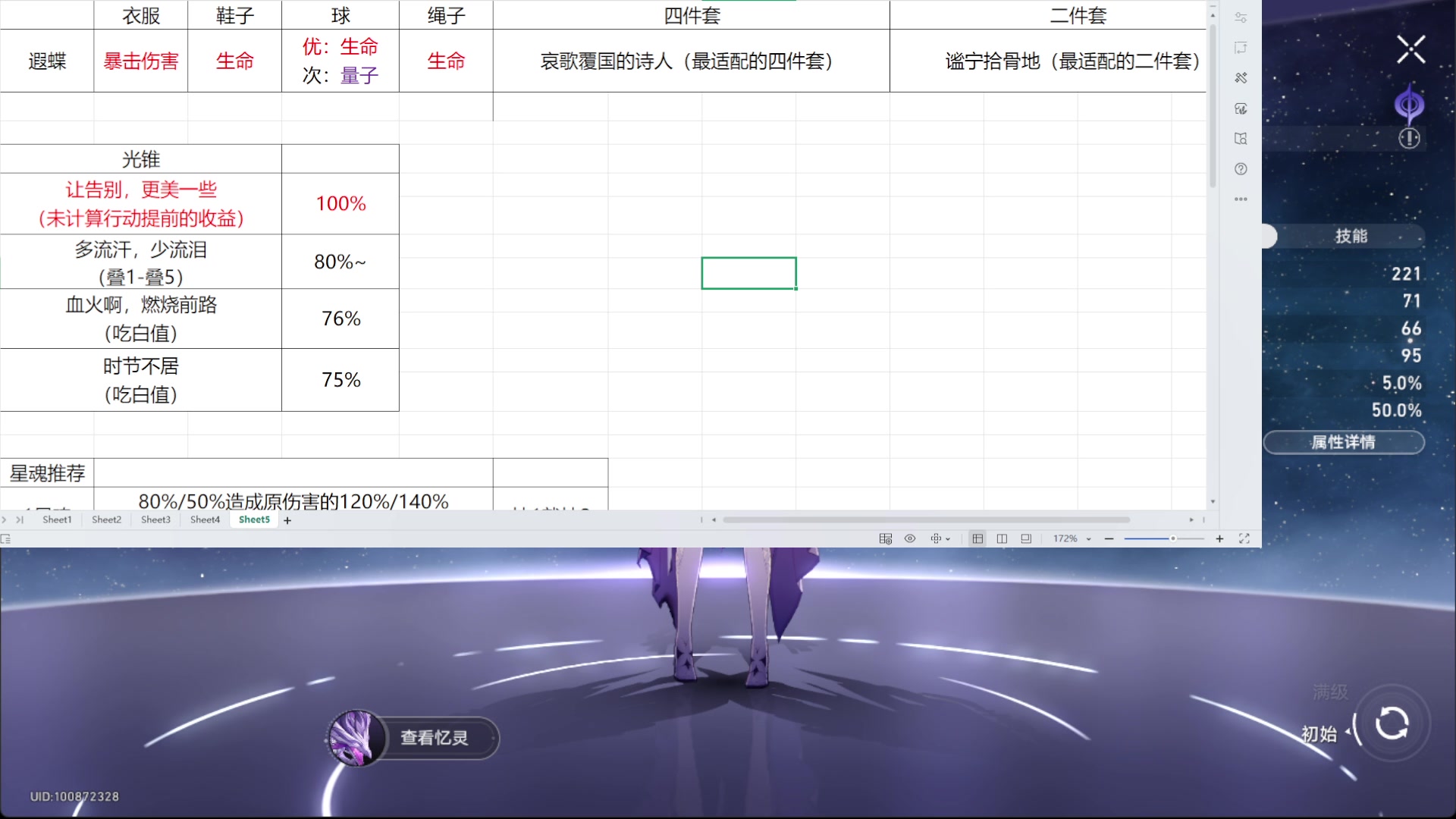Switch to split page view icon
1456x819 pixels.
pyautogui.click(x=1002, y=538)
